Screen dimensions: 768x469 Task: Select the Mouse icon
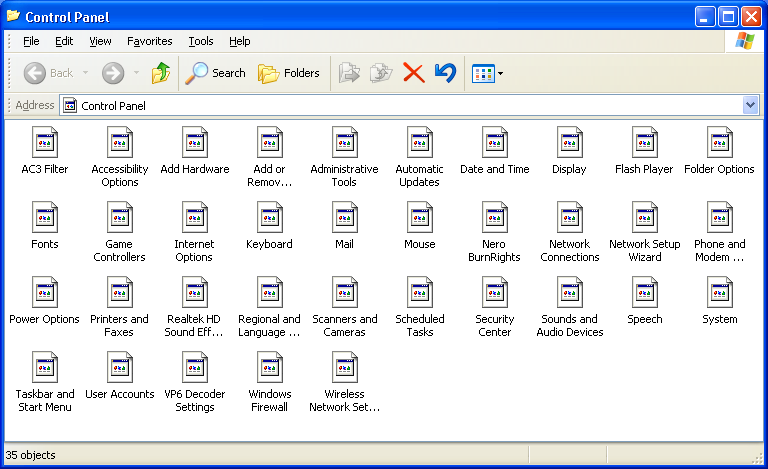tap(419, 217)
